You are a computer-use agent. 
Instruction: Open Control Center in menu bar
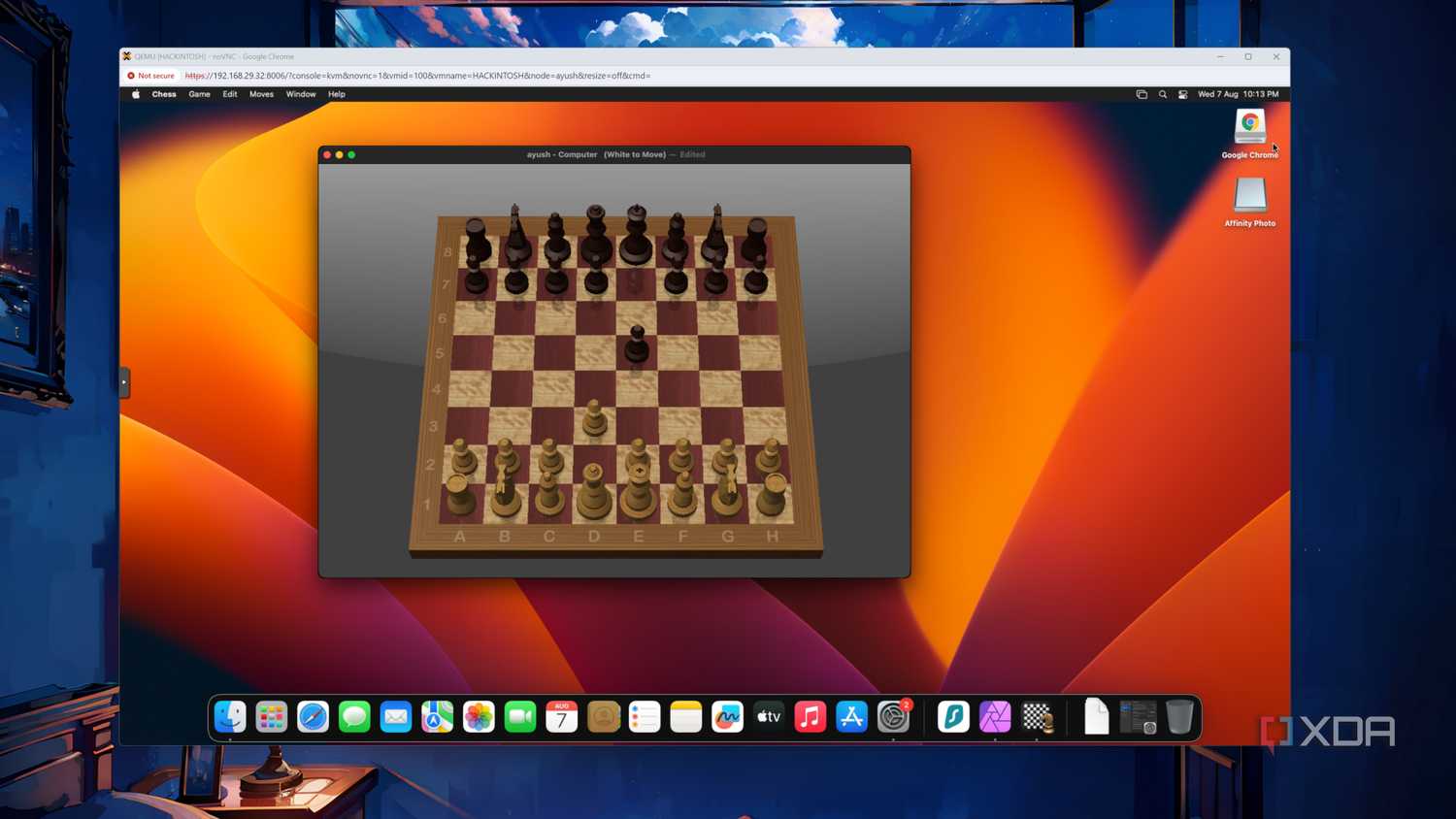point(1182,94)
